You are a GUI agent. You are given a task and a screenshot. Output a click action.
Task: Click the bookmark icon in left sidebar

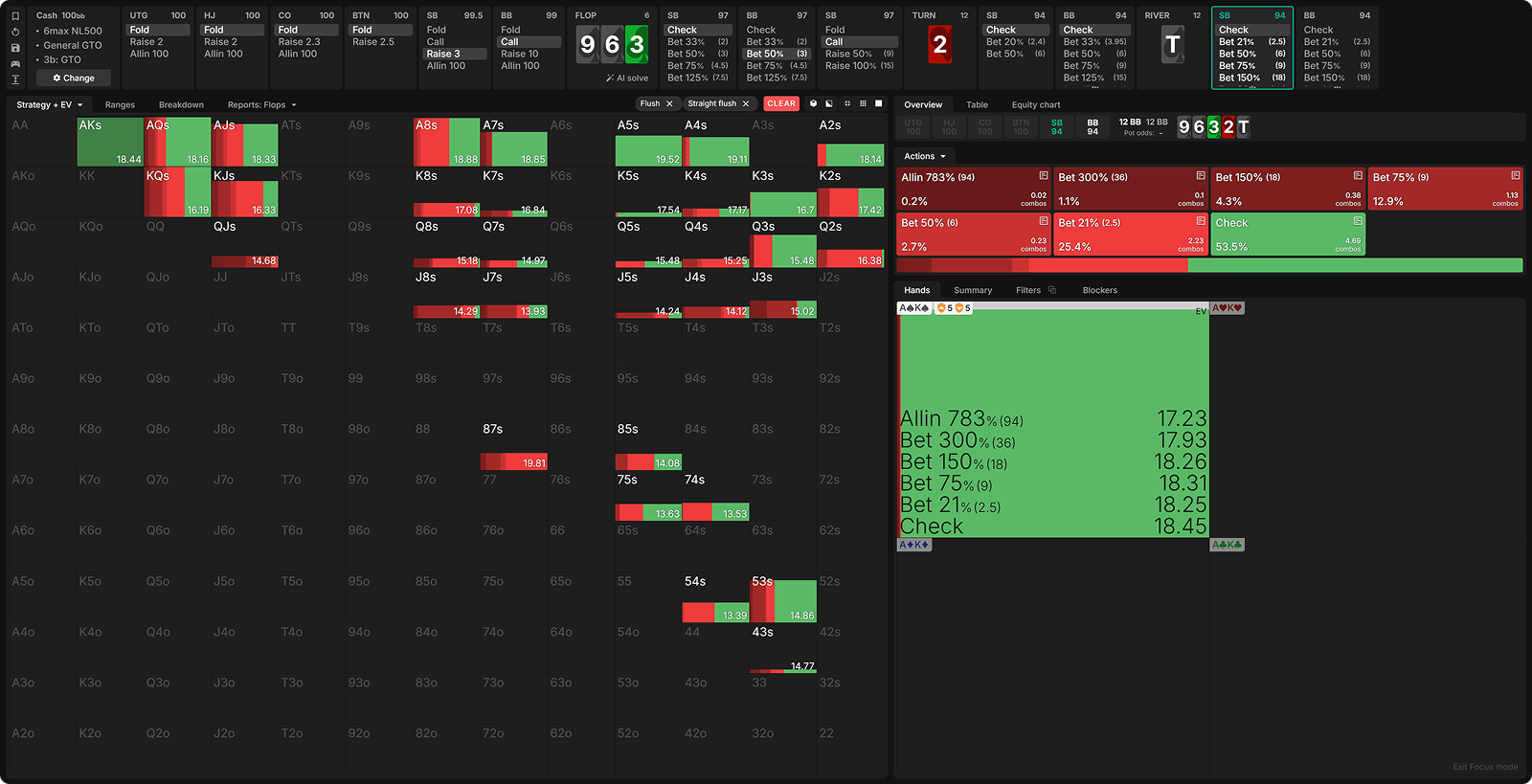(x=15, y=16)
